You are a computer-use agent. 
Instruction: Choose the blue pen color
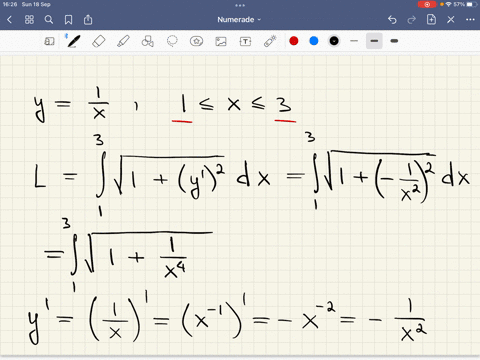314,41
